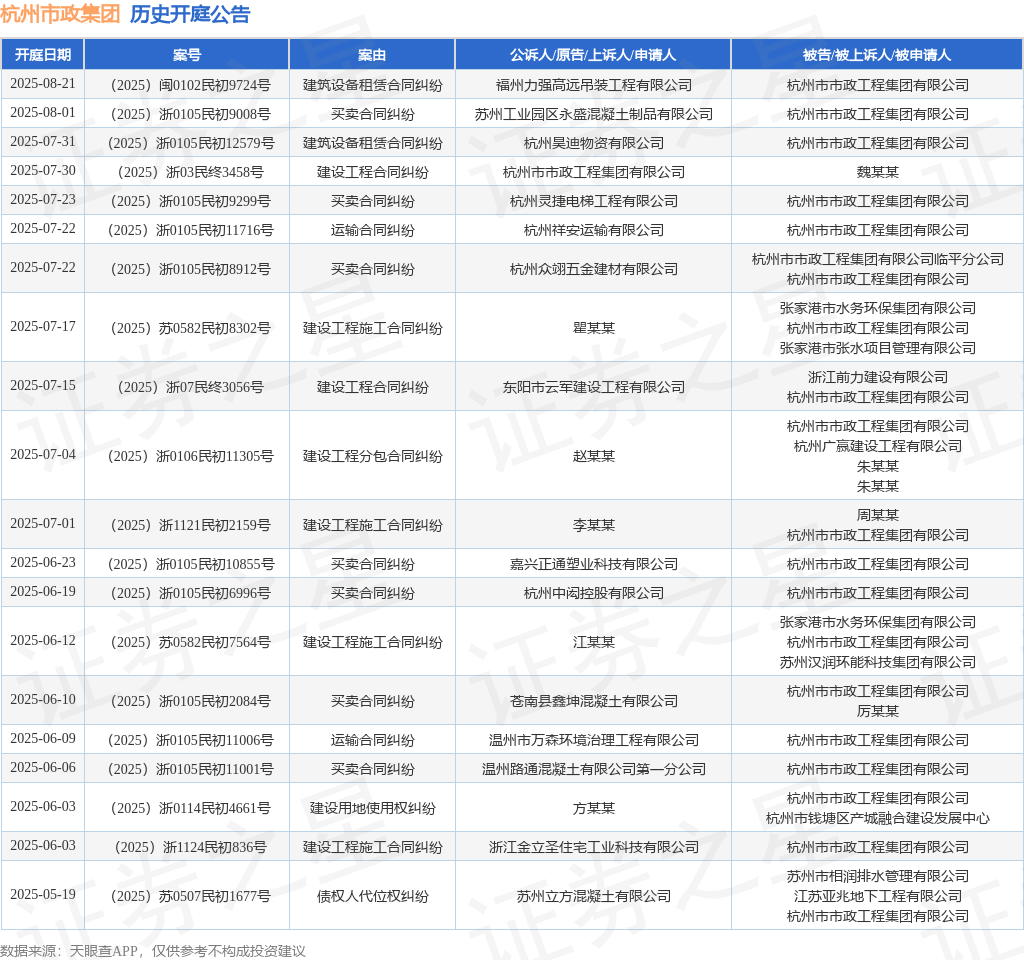Image resolution: width=1024 pixels, height=960 pixels.
Task: Click defendant 杭州广赢建设工程有限公司
Action: coord(878,446)
